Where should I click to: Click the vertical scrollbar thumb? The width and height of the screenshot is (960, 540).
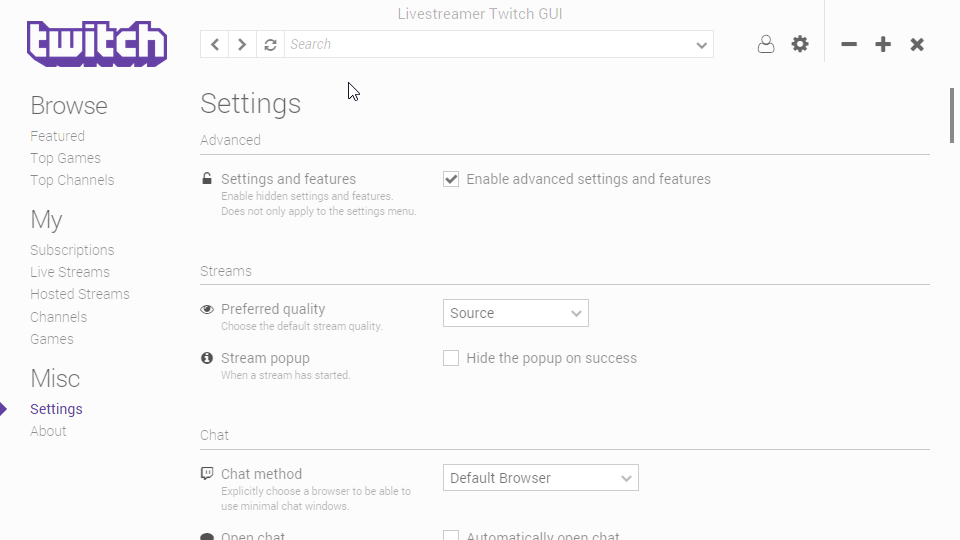[951, 115]
